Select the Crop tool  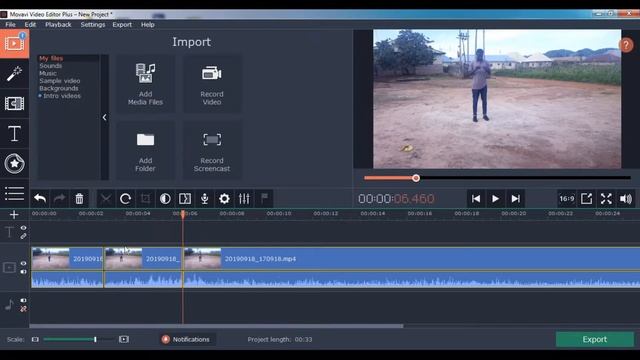click(x=145, y=199)
